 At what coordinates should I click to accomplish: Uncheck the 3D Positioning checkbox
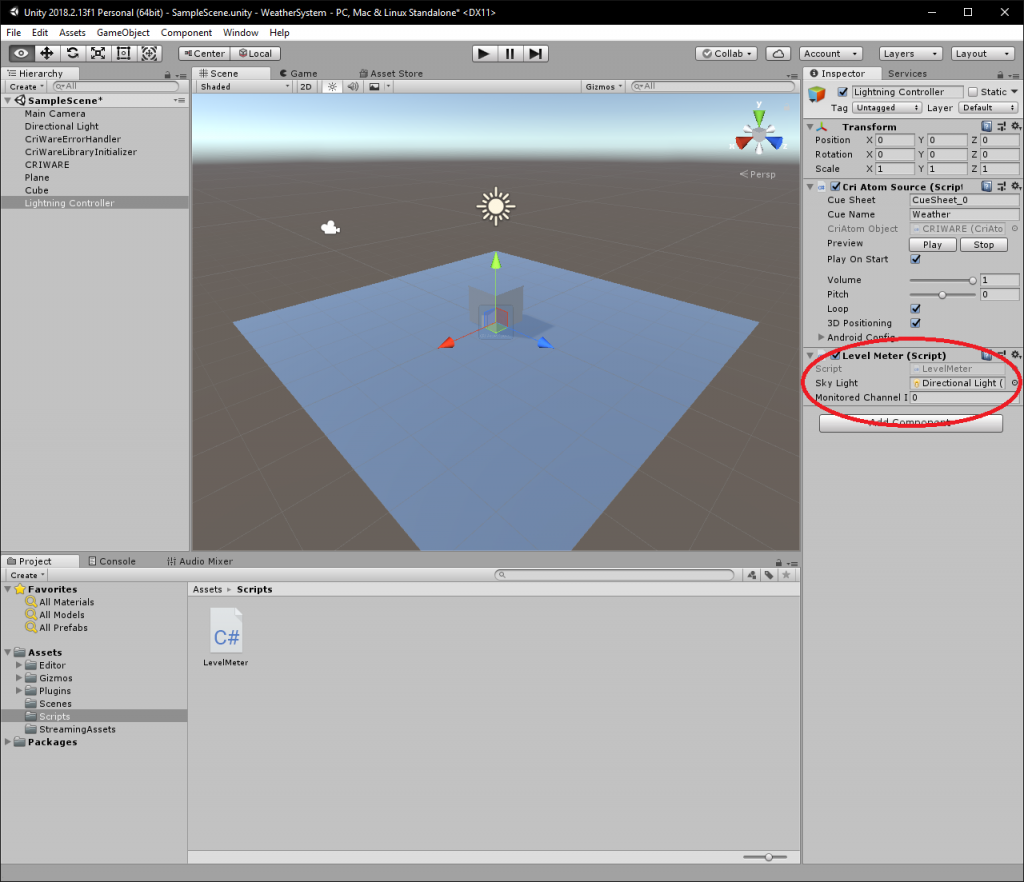tap(915, 323)
